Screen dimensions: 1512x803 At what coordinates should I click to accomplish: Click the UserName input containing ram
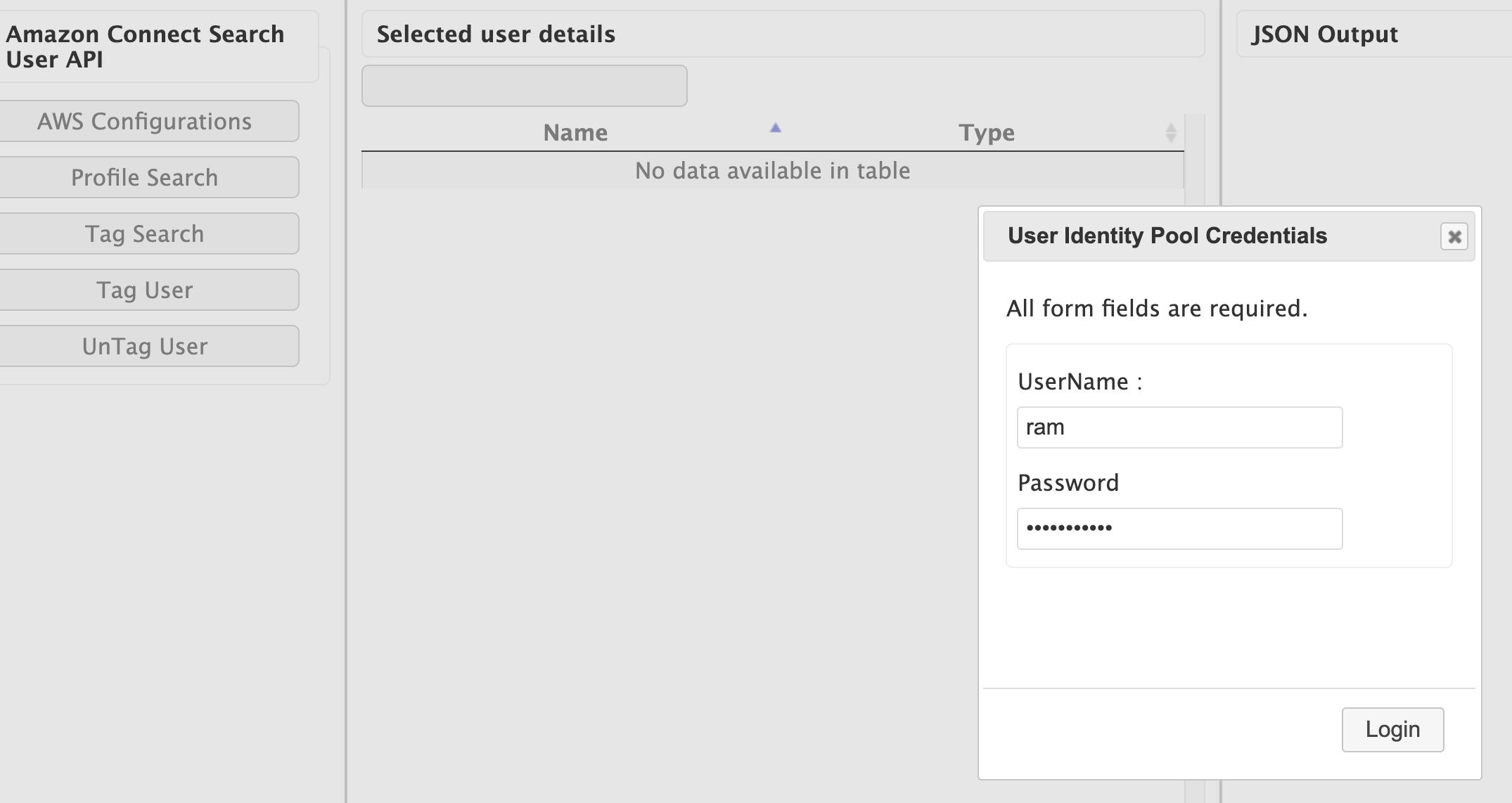click(1179, 427)
